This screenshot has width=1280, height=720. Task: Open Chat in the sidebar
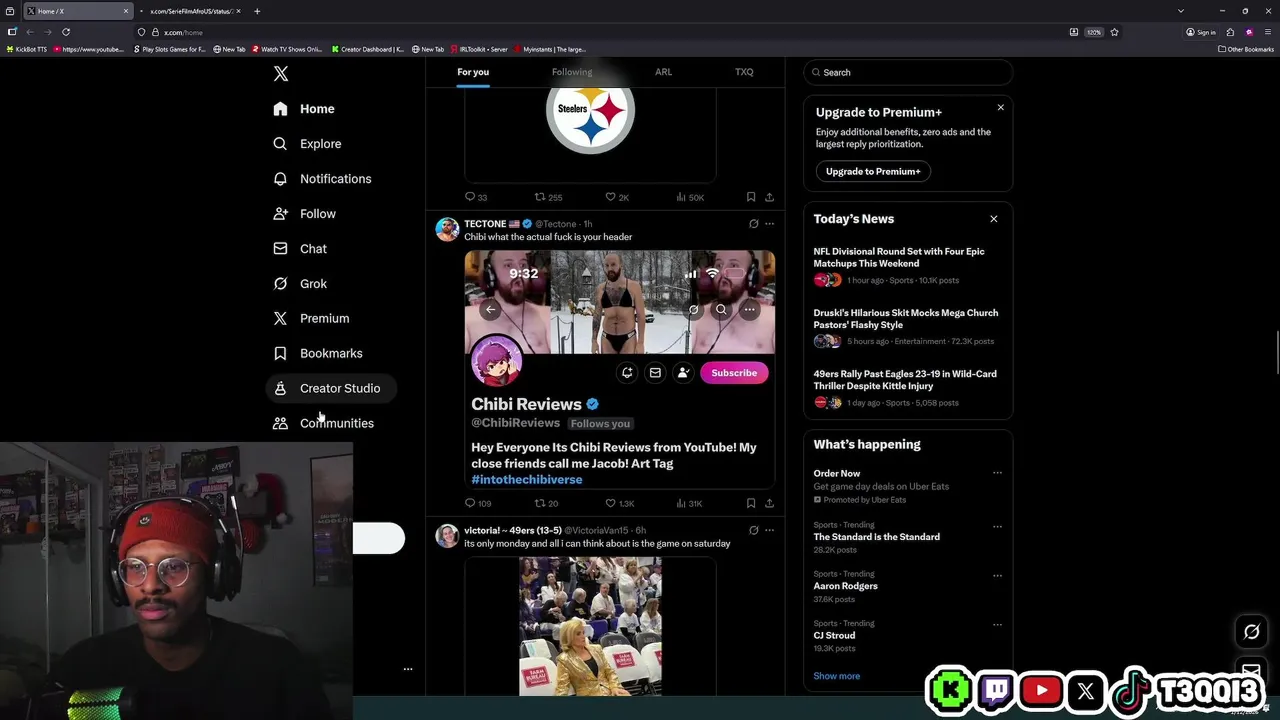(x=300, y=249)
